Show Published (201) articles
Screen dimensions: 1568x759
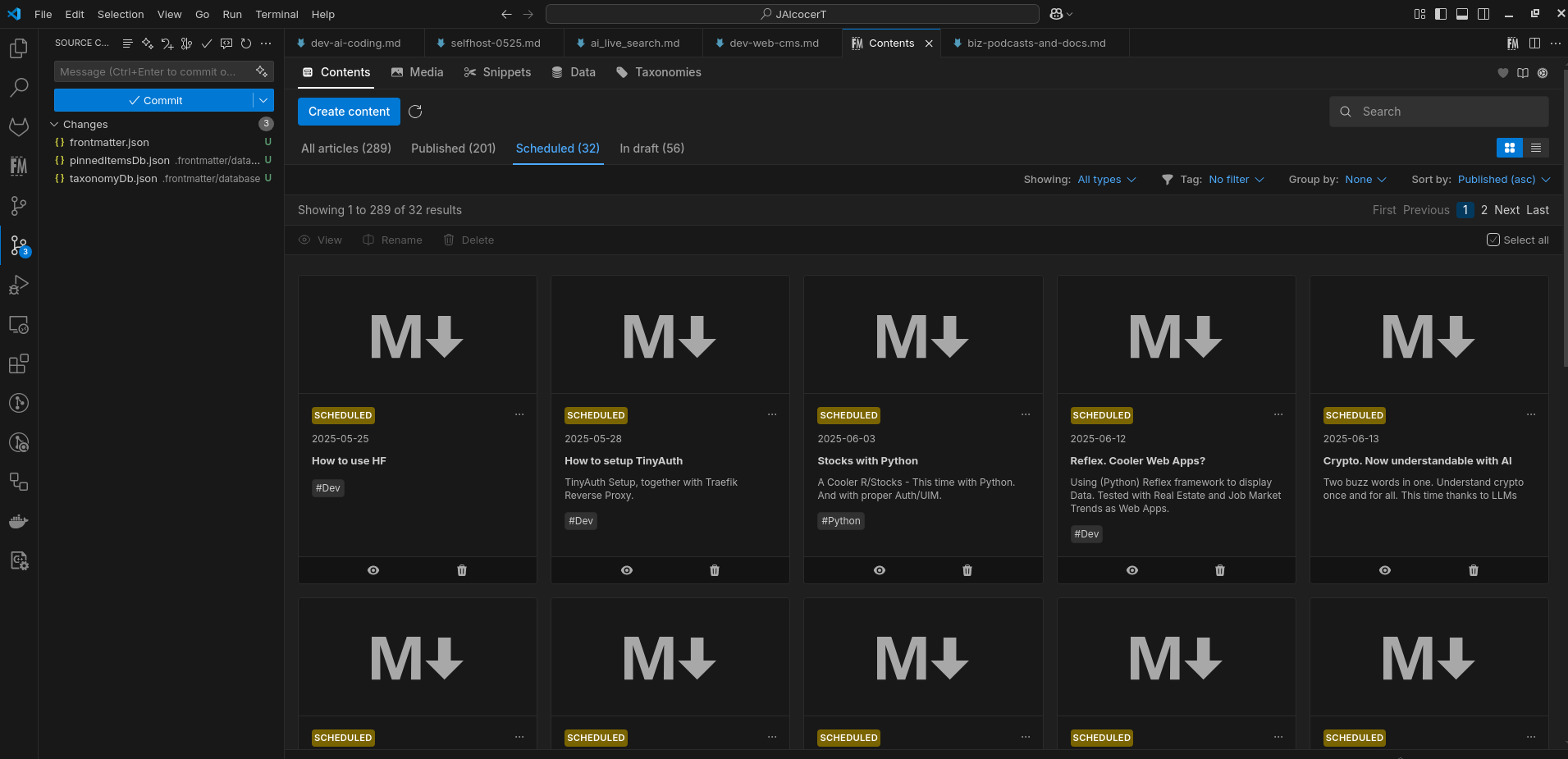tap(453, 149)
